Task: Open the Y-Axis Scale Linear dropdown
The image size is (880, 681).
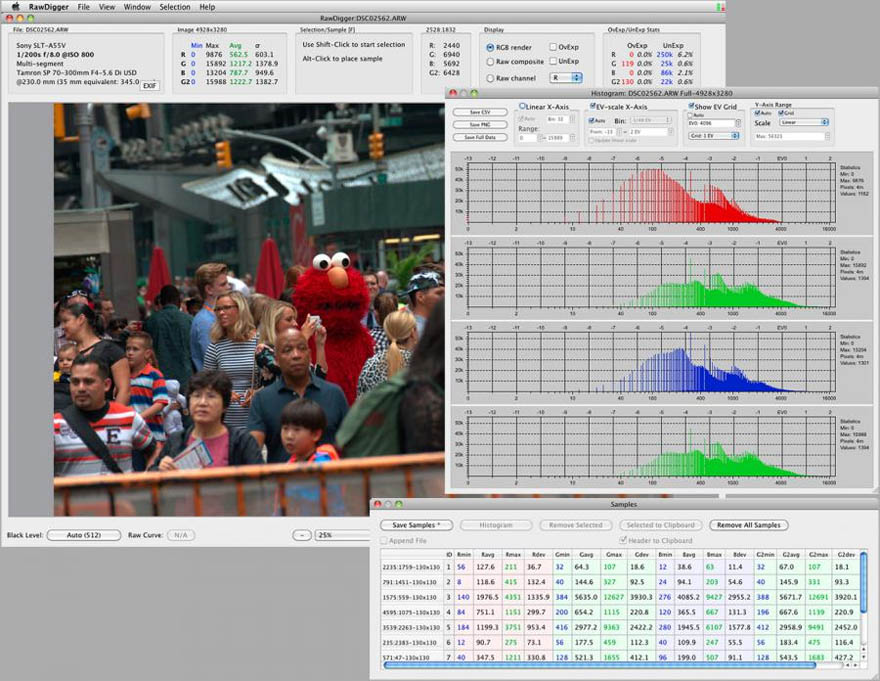Action: 804,122
